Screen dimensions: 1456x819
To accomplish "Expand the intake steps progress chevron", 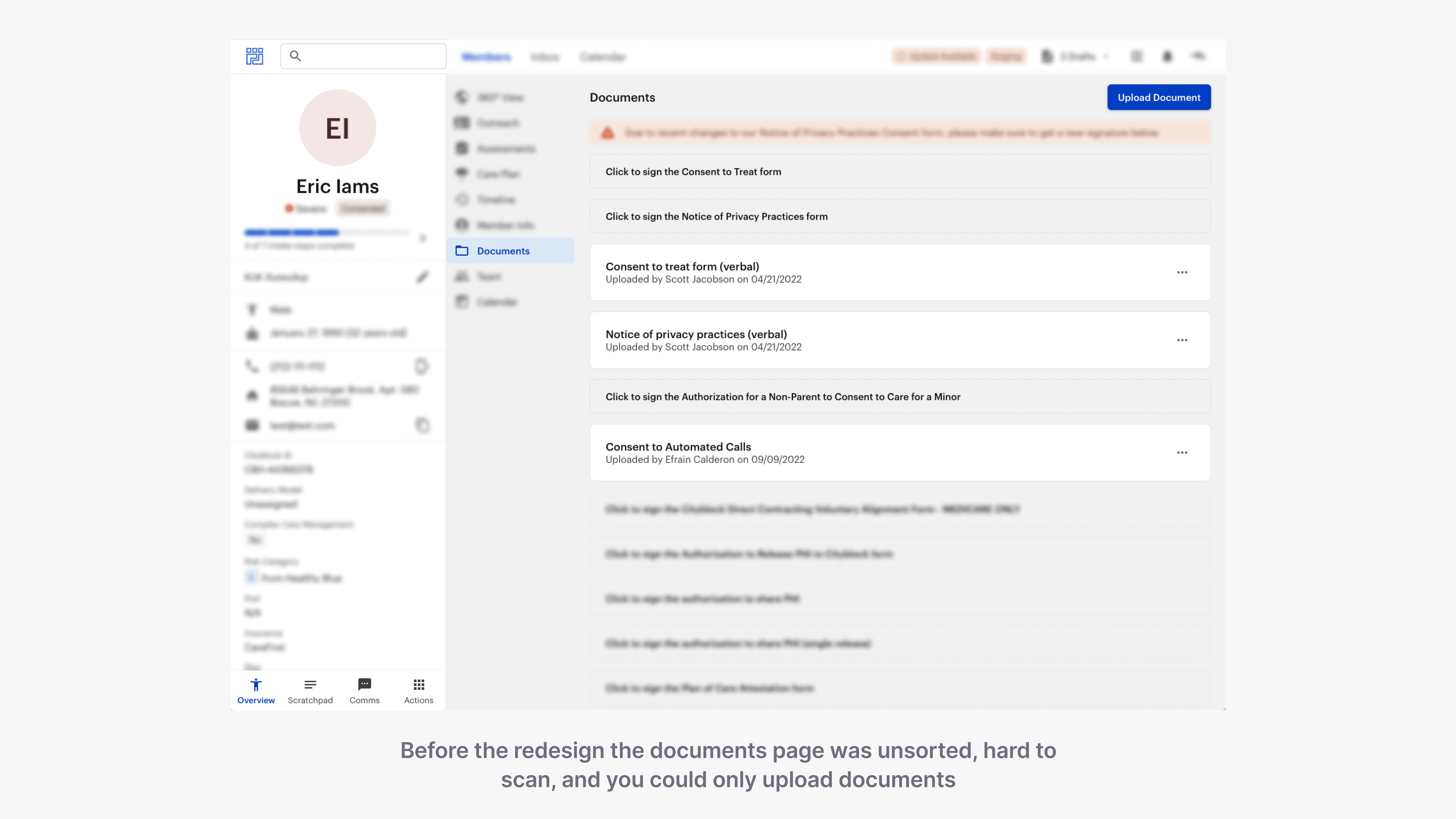I will (423, 238).
